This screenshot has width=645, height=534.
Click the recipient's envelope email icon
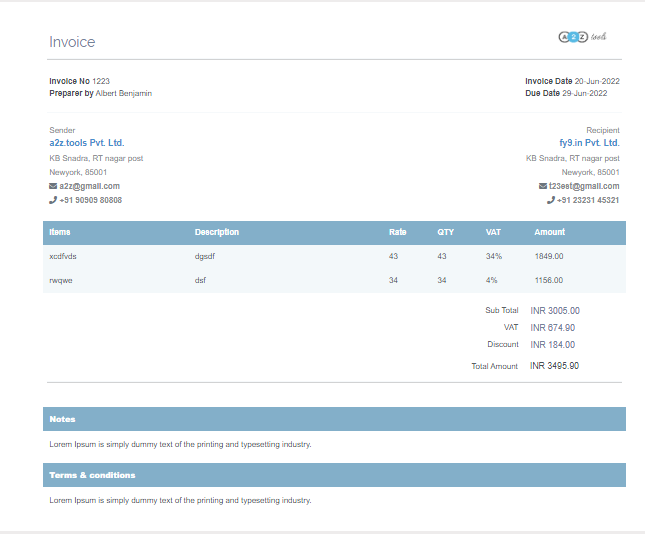542,186
